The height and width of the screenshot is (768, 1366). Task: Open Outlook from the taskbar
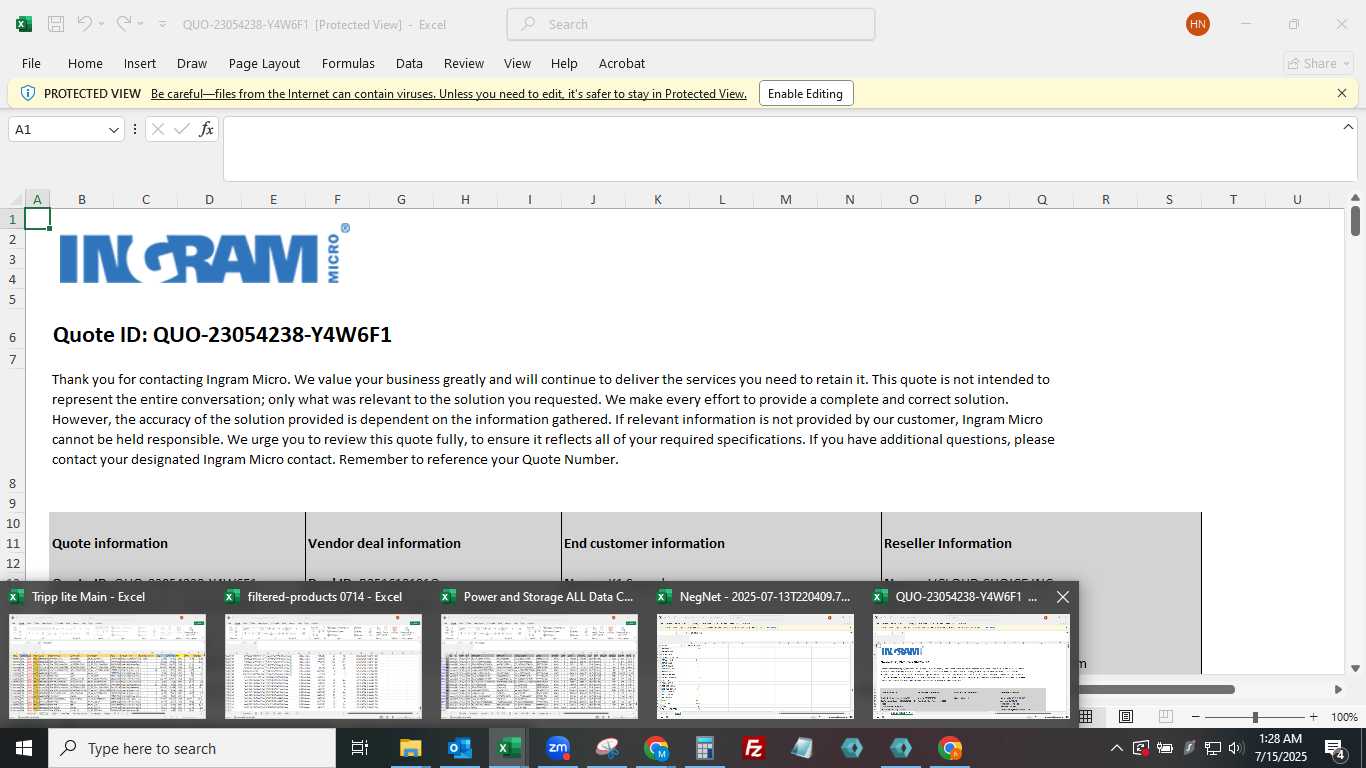point(459,748)
